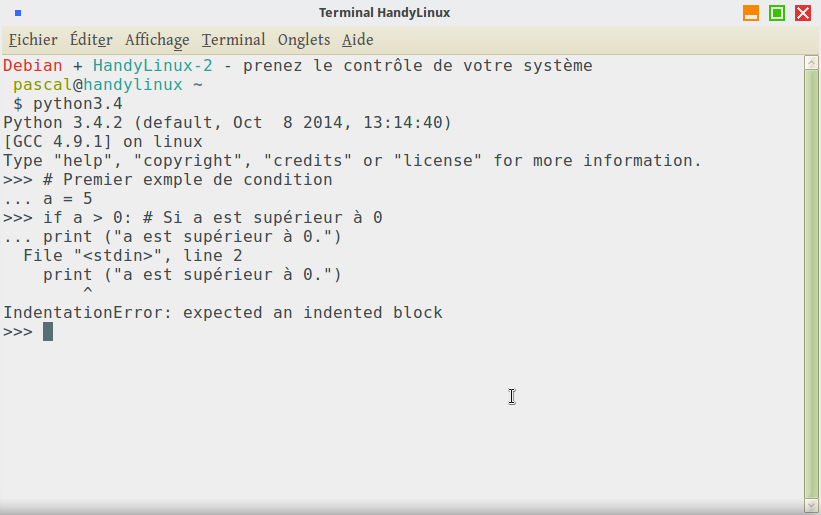Click the scrollbar up arrow

pos(812,62)
